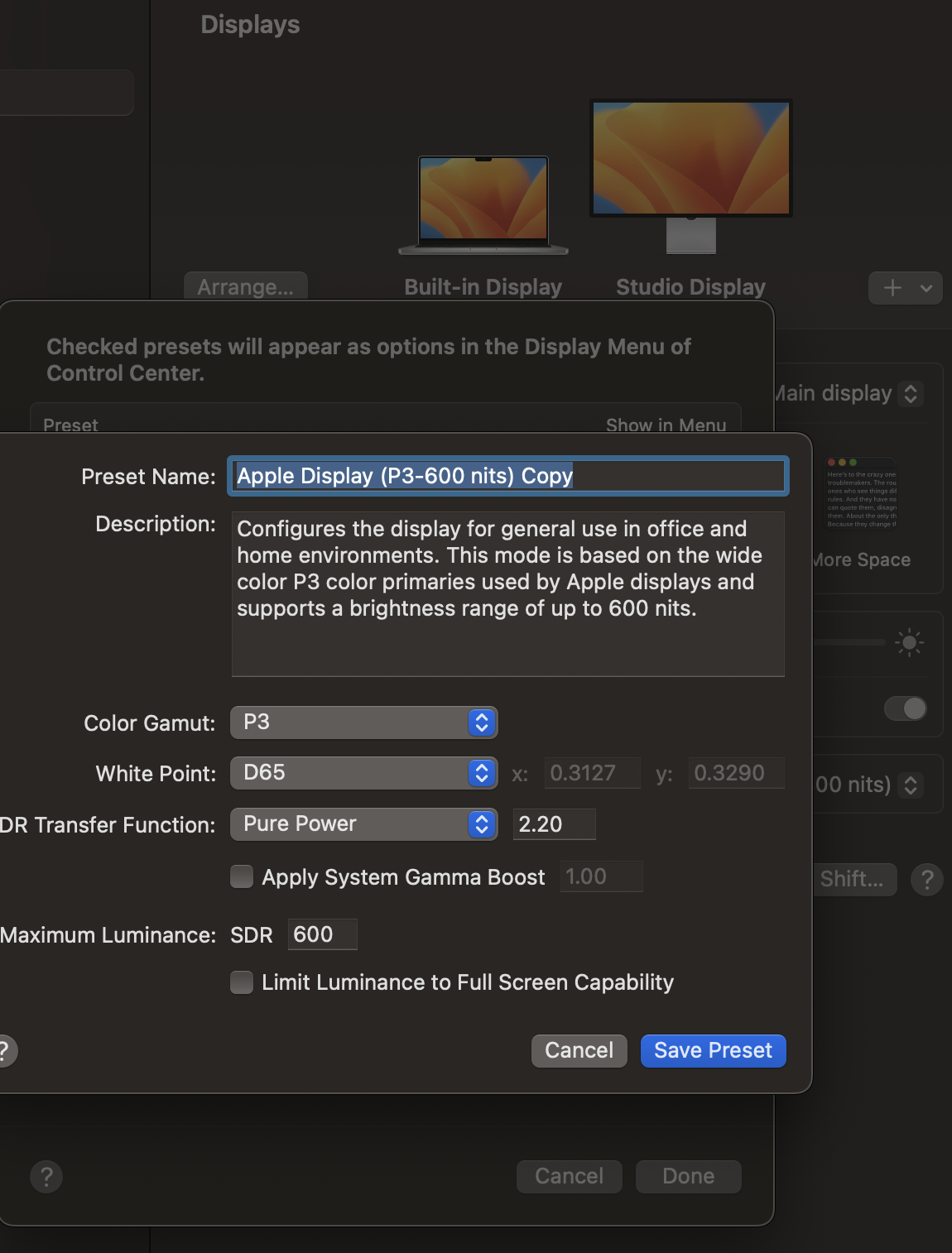Open the chevron menu beside the plus
The width and height of the screenshot is (952, 1253).
tap(926, 288)
